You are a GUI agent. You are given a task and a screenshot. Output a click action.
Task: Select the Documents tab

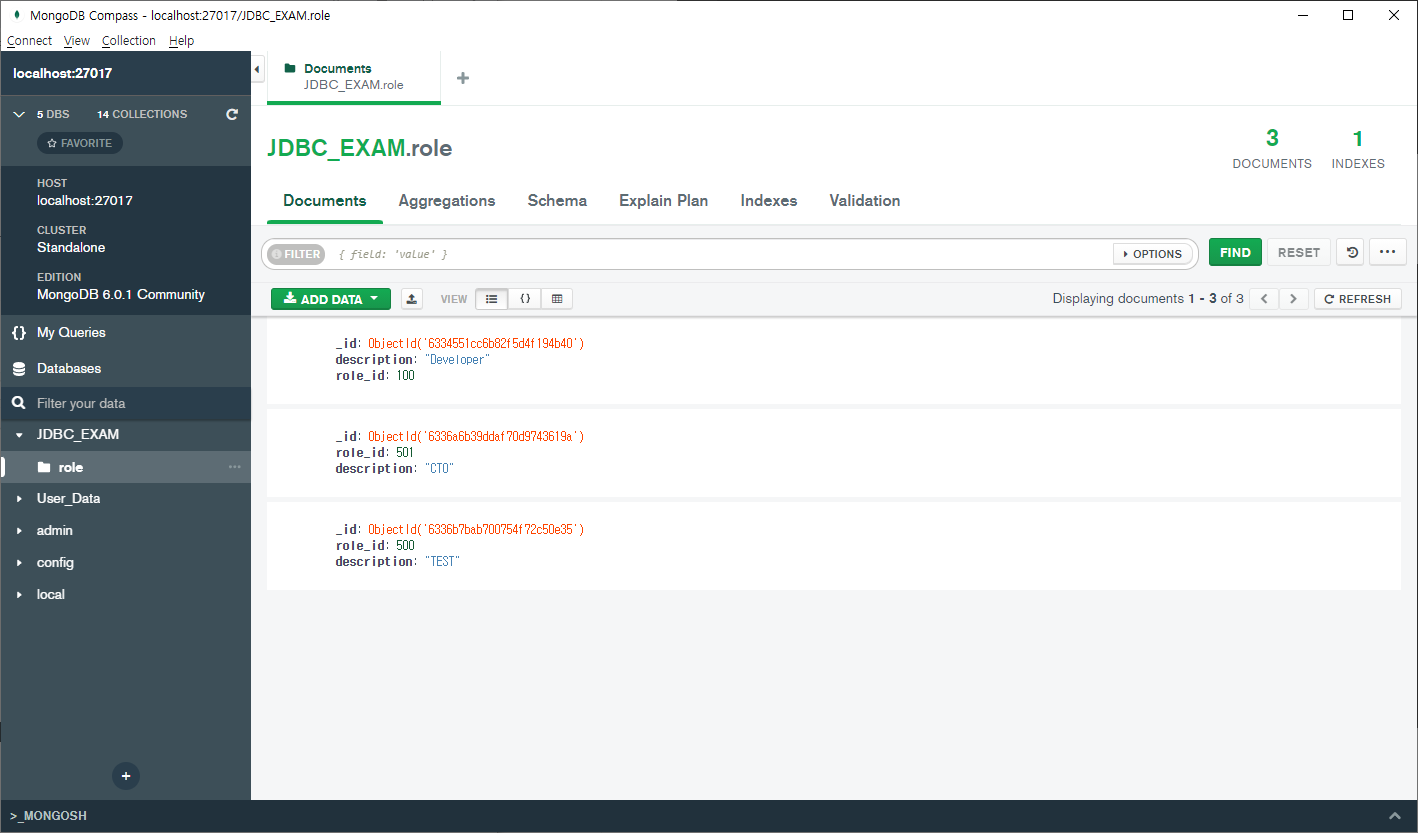coord(325,201)
